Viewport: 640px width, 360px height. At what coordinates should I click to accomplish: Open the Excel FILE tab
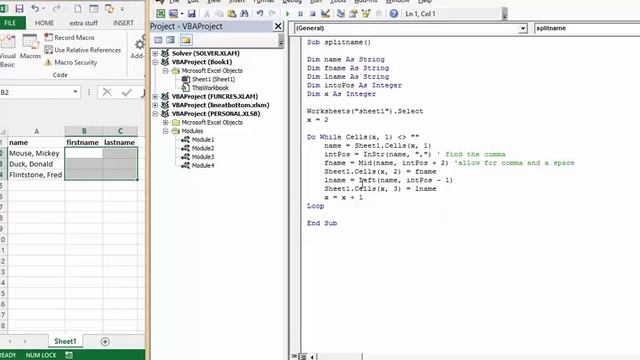pyautogui.click(x=11, y=23)
